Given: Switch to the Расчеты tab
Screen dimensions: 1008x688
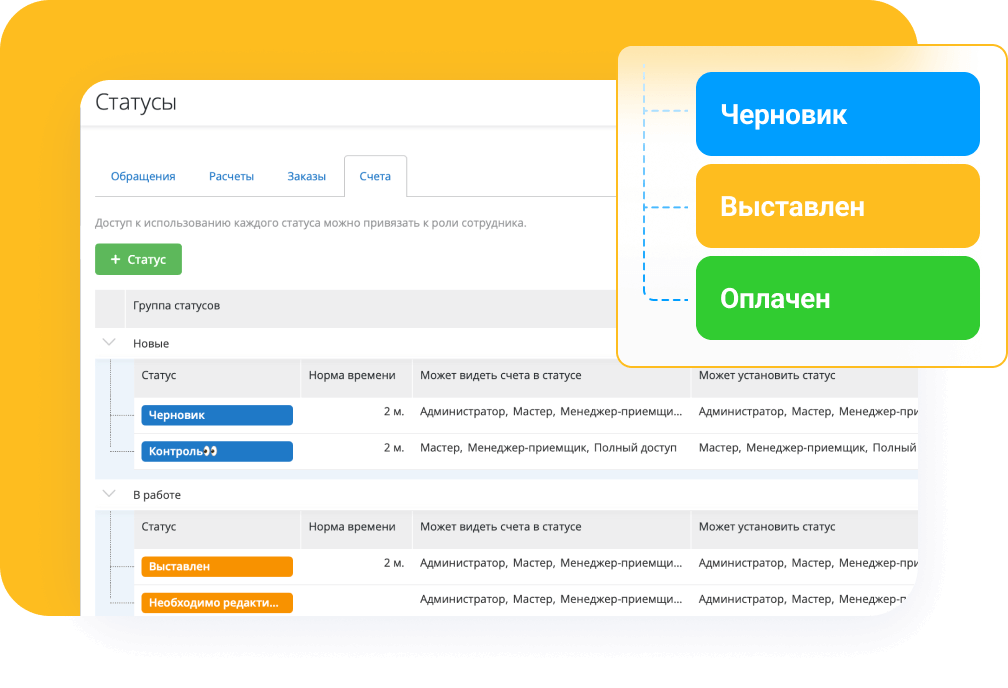Looking at the screenshot, I should click(x=231, y=175).
